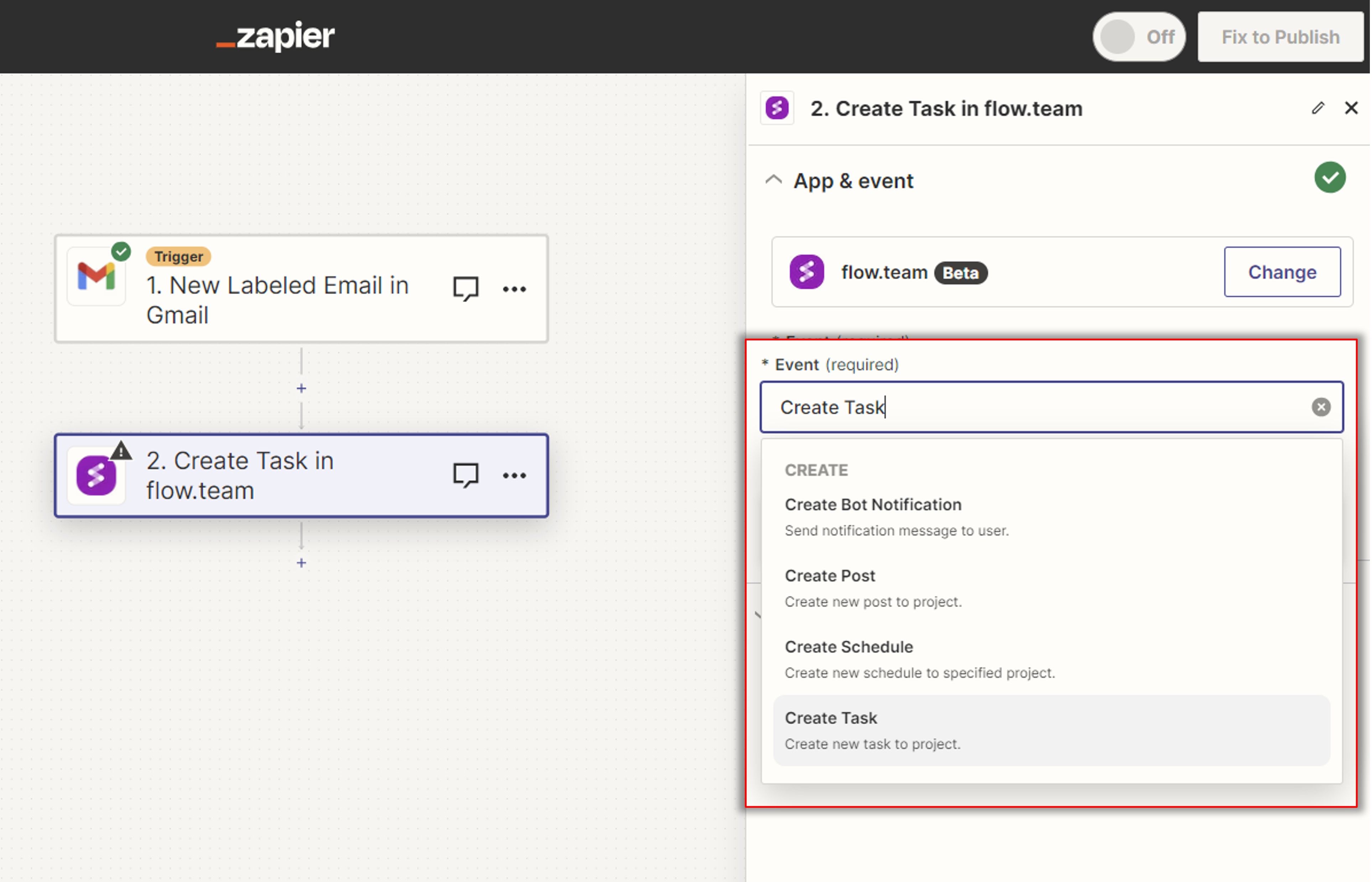The height and width of the screenshot is (882, 1372).
Task: Choose the Create Post event
Action: (1051, 588)
